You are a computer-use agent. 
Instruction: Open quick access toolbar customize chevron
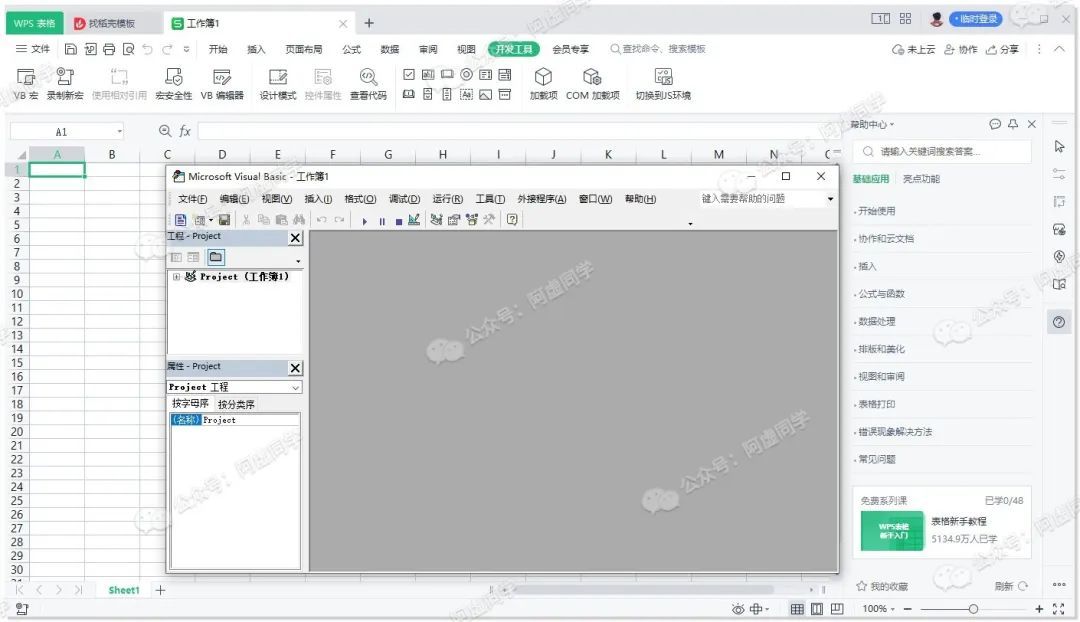point(186,49)
